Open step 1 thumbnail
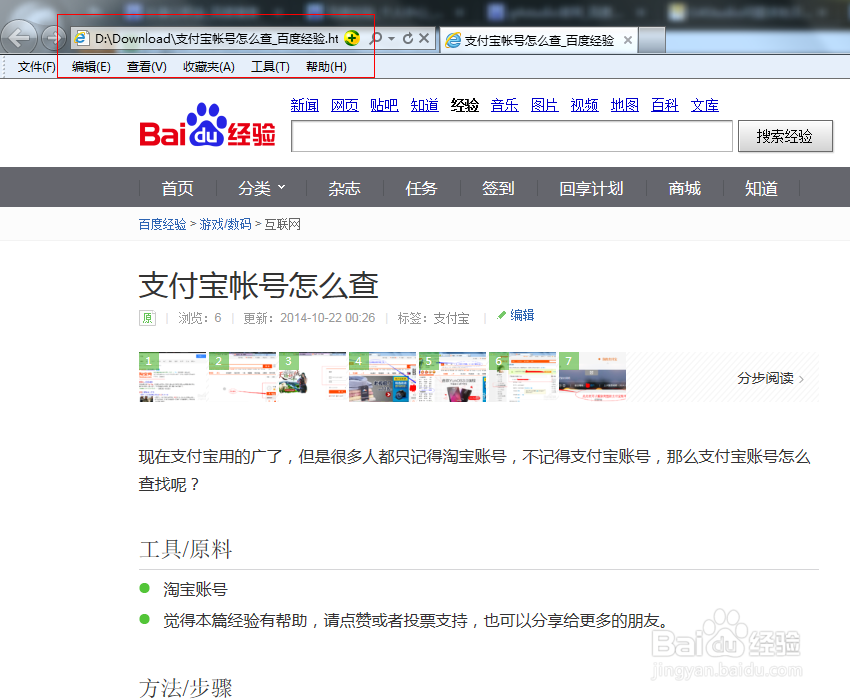The height and width of the screenshot is (700, 850). coord(172,377)
